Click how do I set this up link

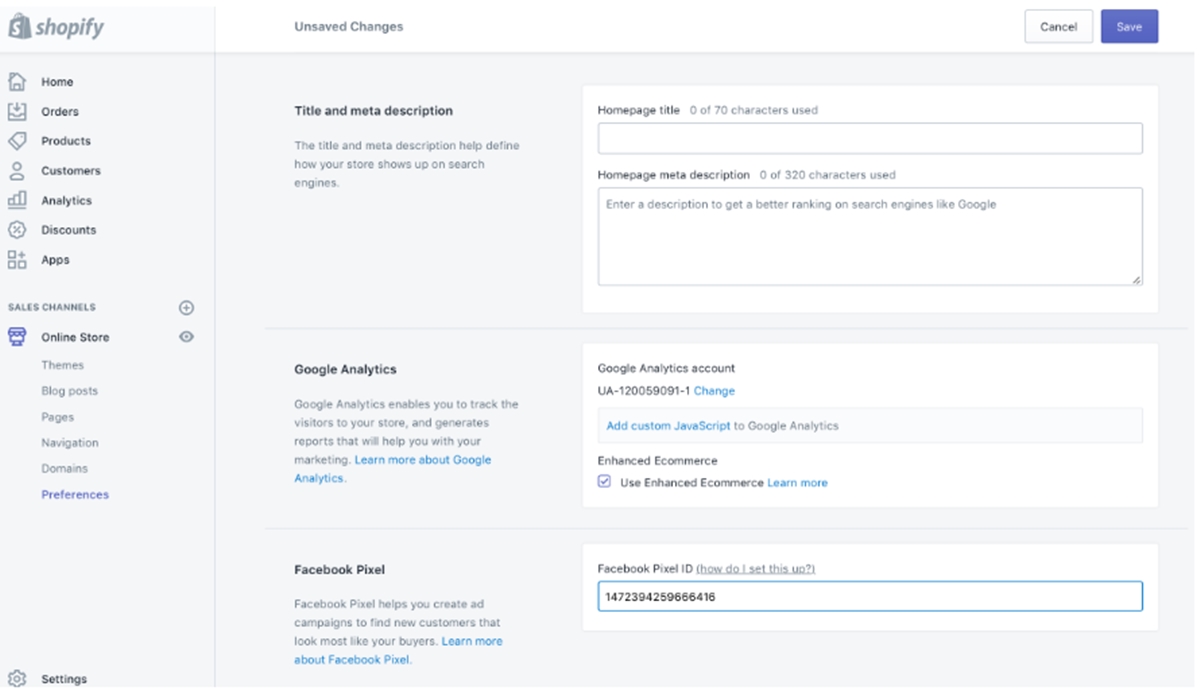click(x=756, y=568)
